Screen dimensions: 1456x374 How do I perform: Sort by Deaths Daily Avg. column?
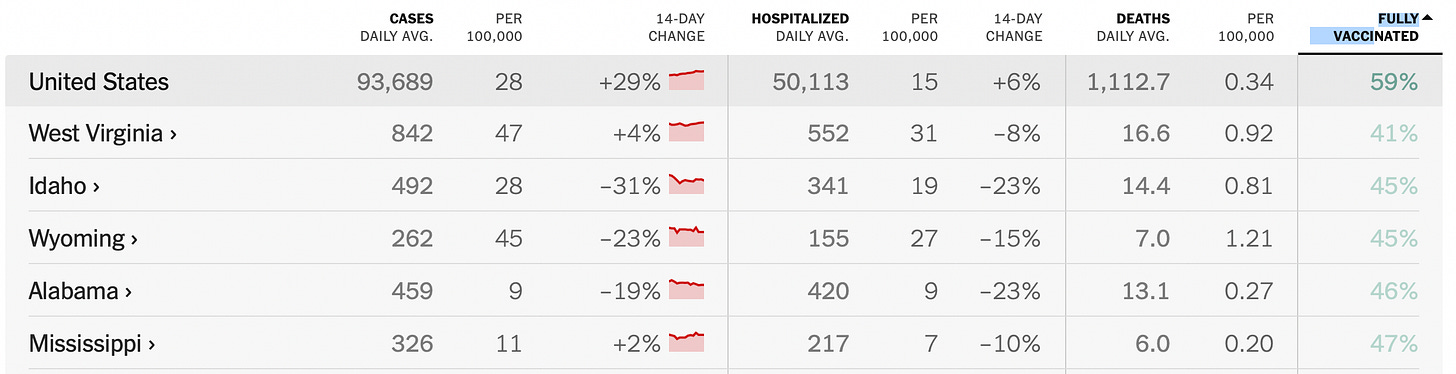click(1132, 27)
